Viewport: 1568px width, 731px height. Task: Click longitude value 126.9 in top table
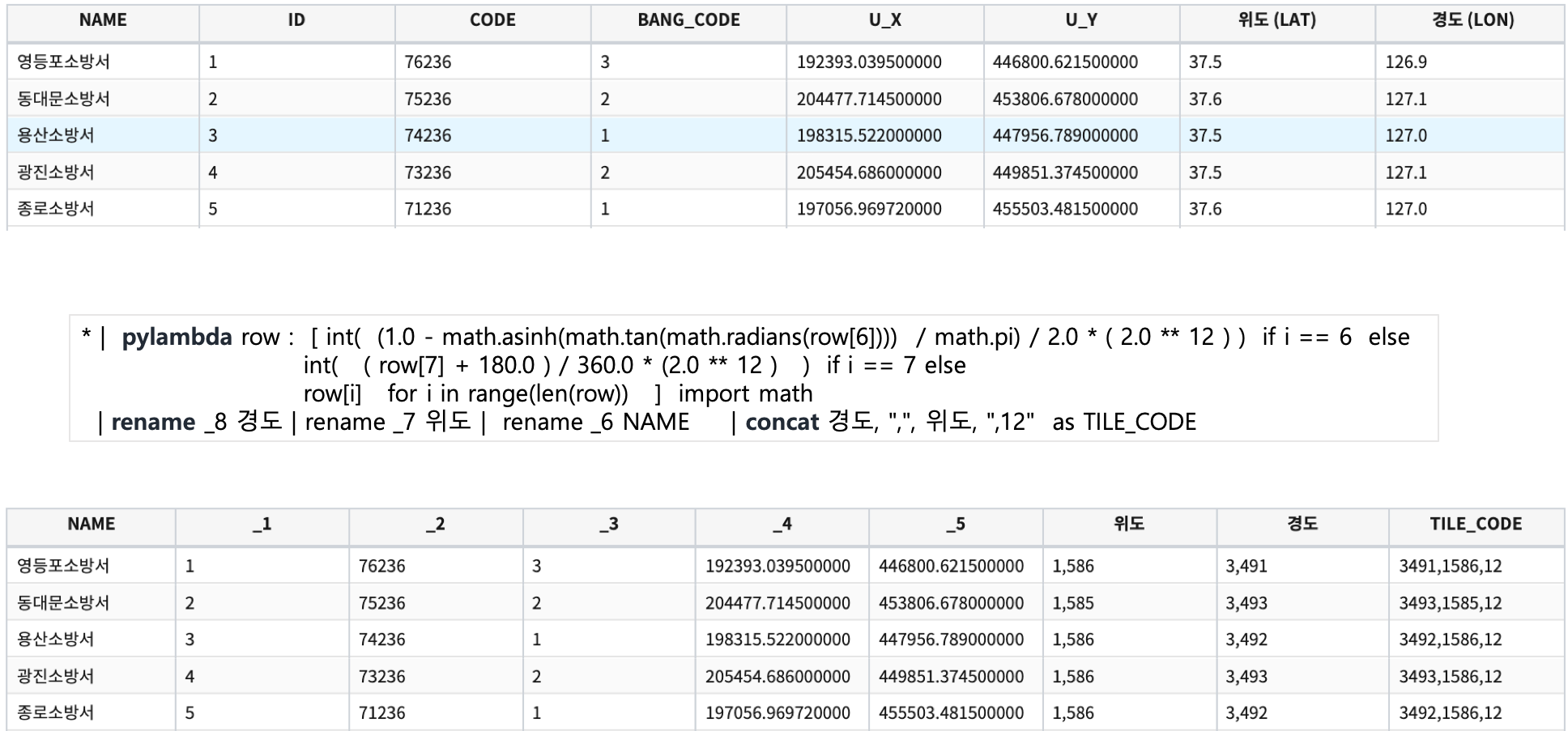coord(1405,62)
